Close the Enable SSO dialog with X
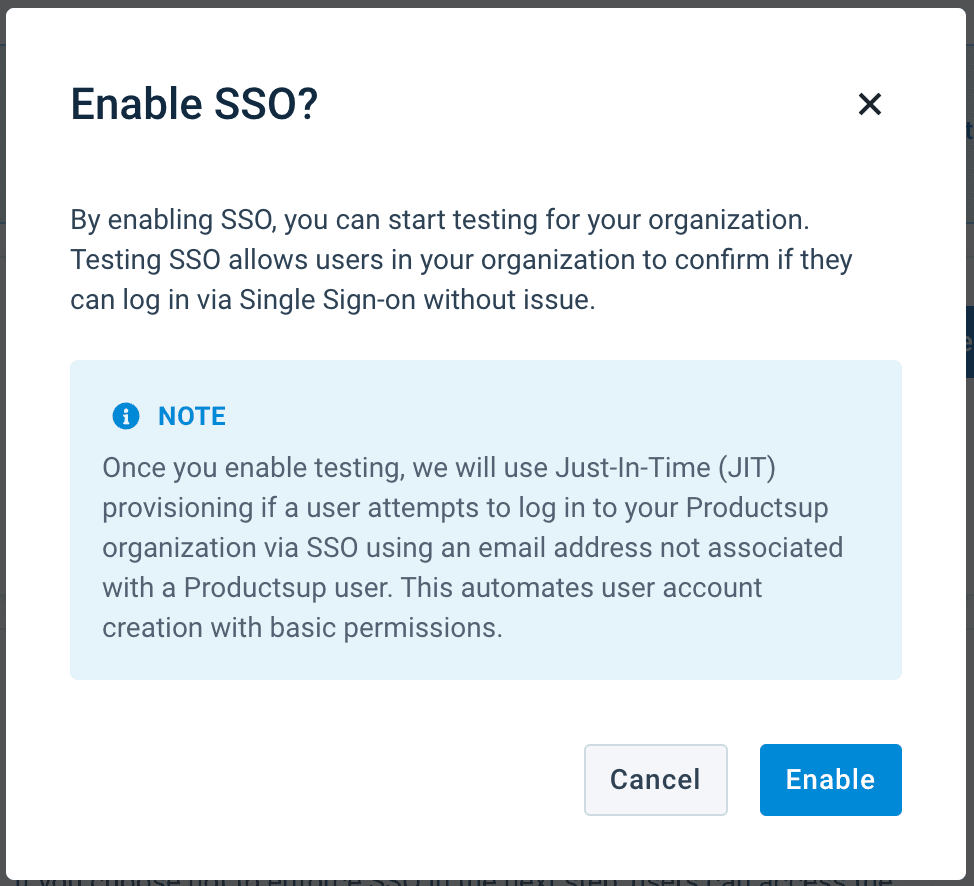Image resolution: width=974 pixels, height=886 pixels. (x=870, y=104)
